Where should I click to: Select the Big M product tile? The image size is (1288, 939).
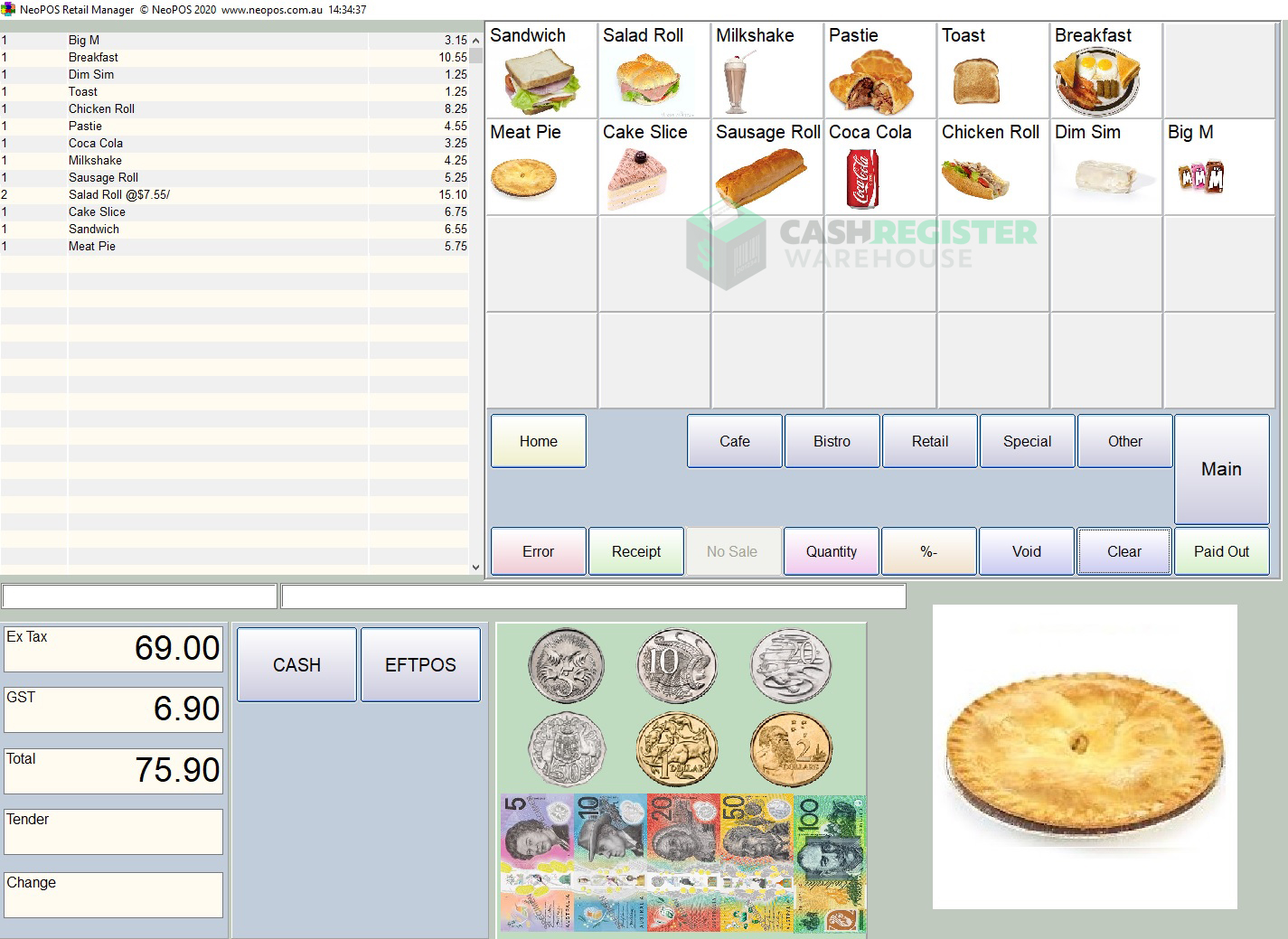point(1217,167)
